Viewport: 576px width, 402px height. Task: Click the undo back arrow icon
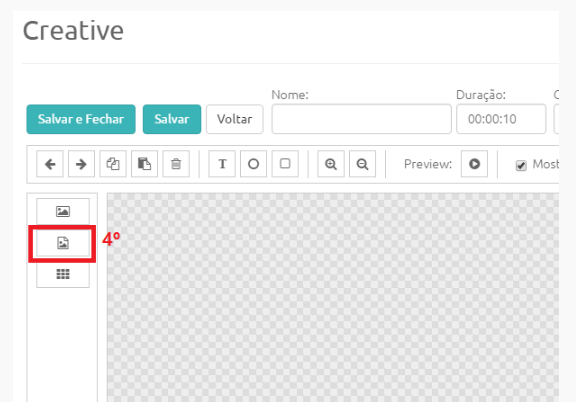pyautogui.click(x=50, y=164)
